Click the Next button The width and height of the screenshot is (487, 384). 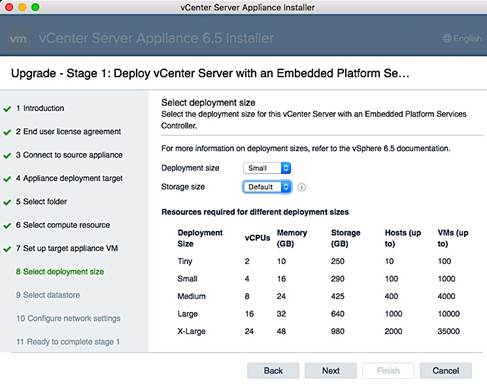pos(331,371)
